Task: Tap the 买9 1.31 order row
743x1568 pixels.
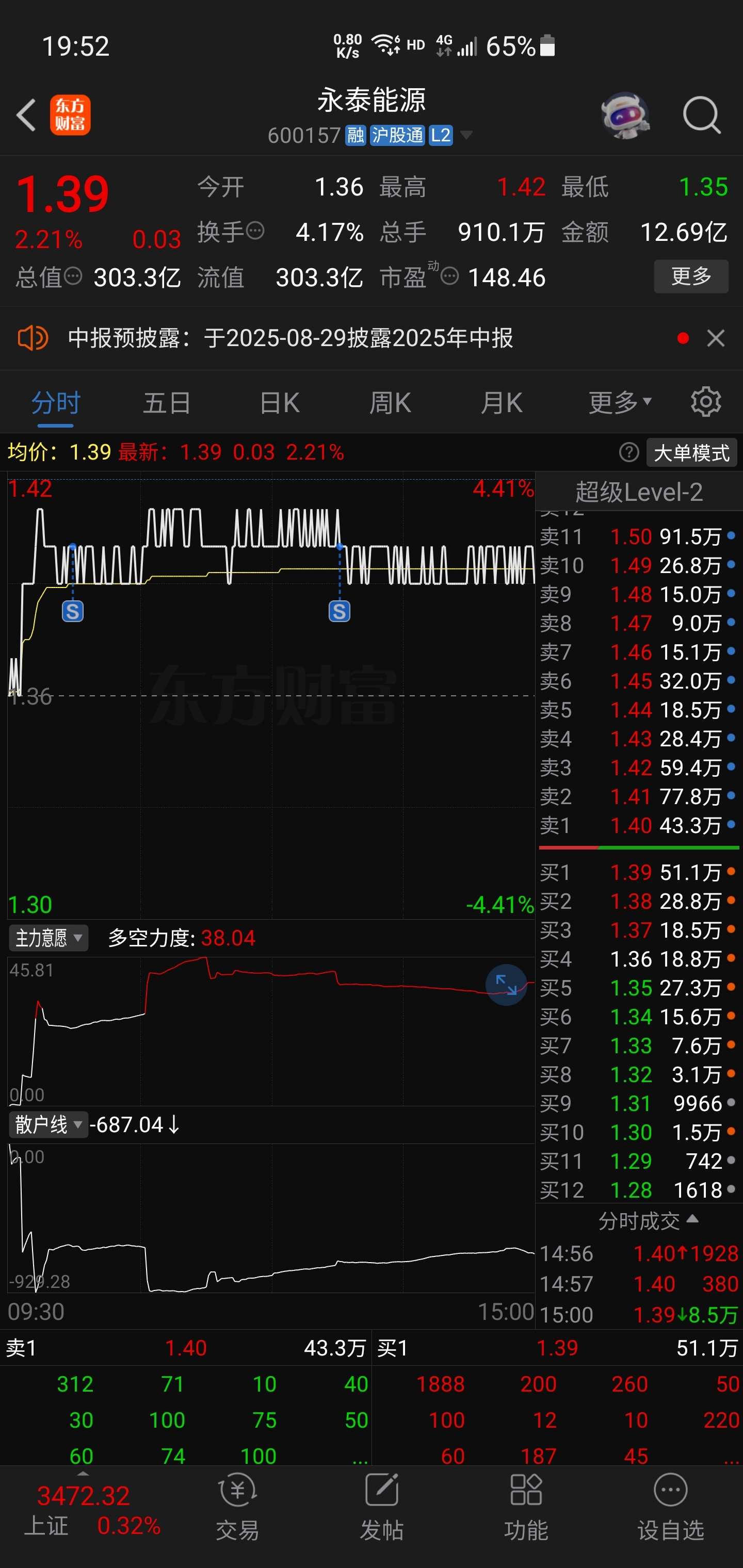Action: 638,1104
